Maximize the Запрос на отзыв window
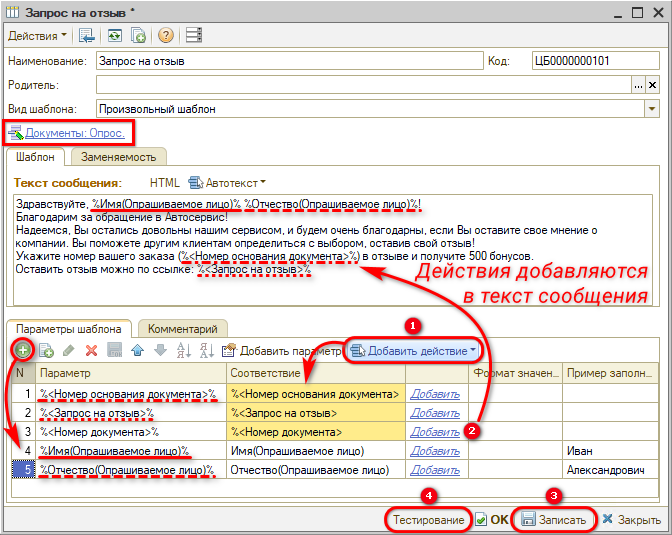This screenshot has height=535, width=672. coord(638,12)
